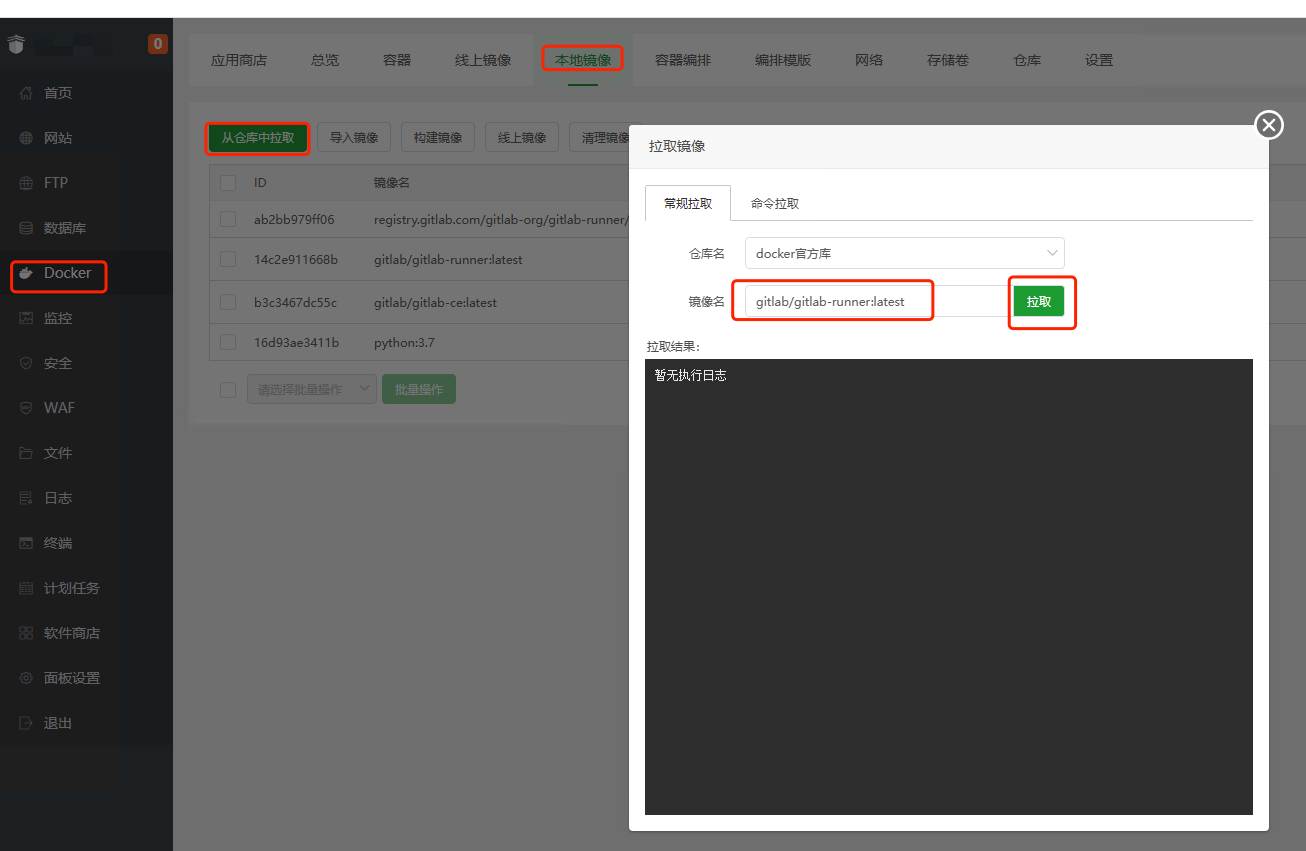
Task: Click the gitlab/gitlab-ce:latest image name
Action: coord(435,302)
